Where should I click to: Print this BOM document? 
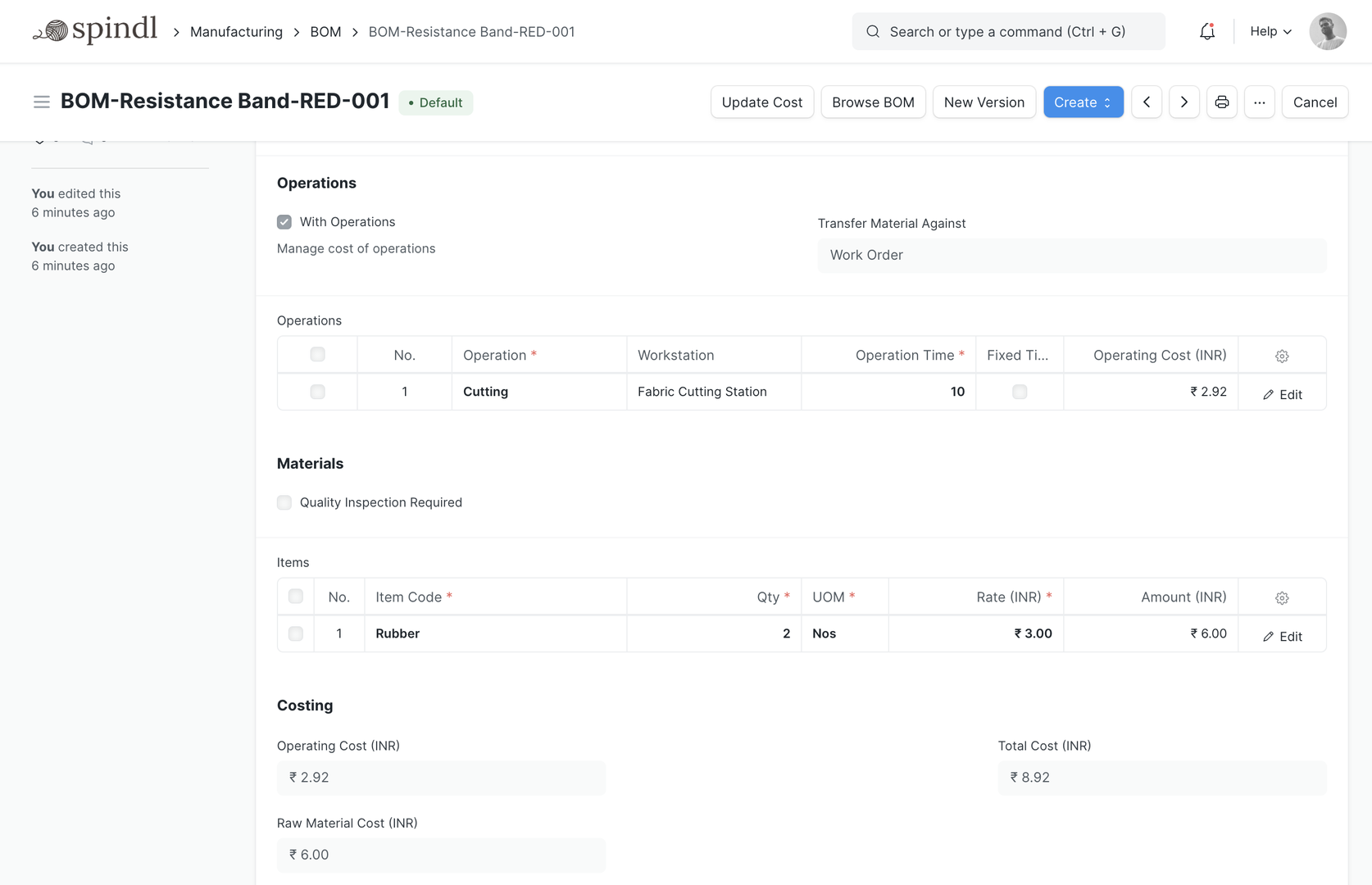1221,102
